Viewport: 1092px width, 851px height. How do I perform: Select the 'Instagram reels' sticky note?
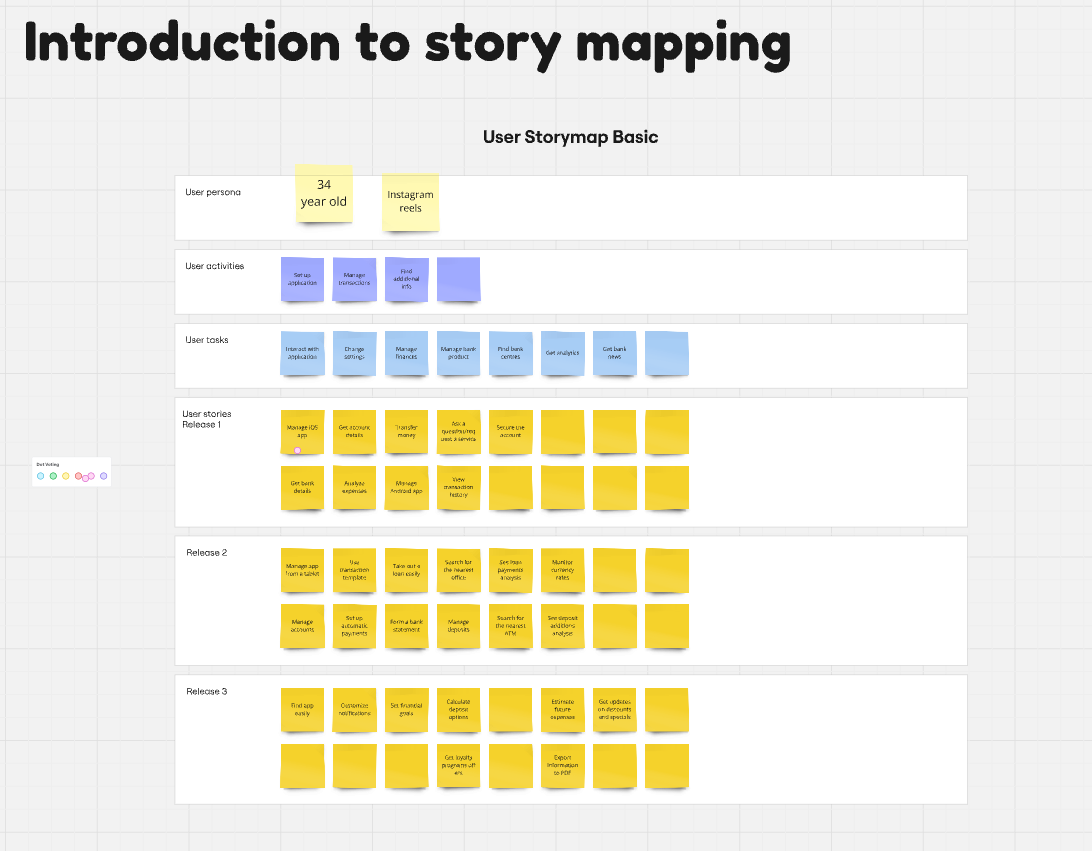point(410,202)
